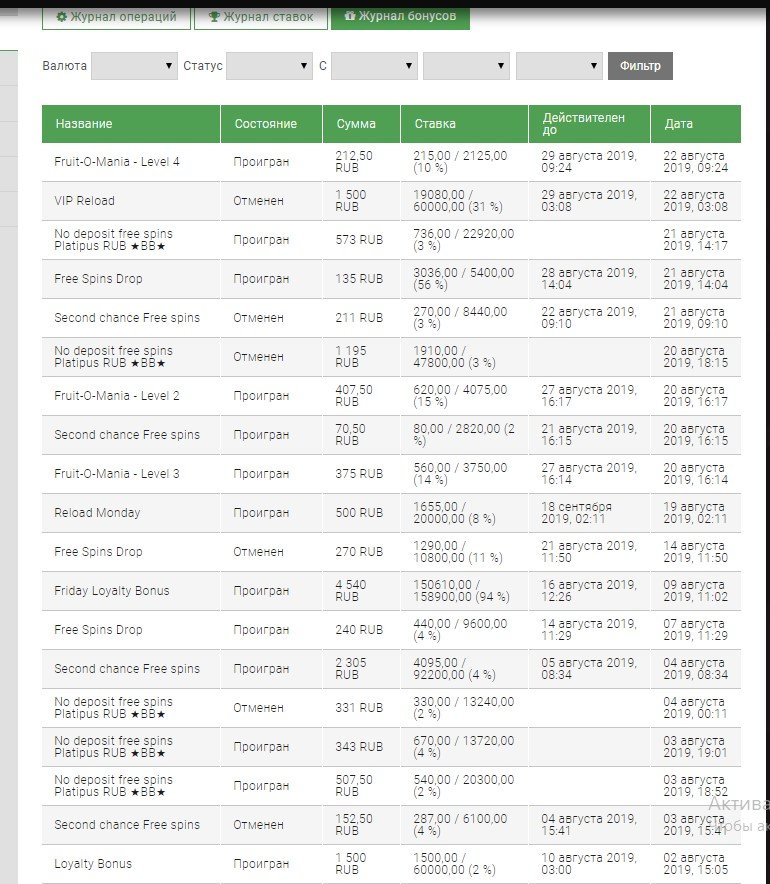Switch to the Журнал ставок tab

(260, 17)
